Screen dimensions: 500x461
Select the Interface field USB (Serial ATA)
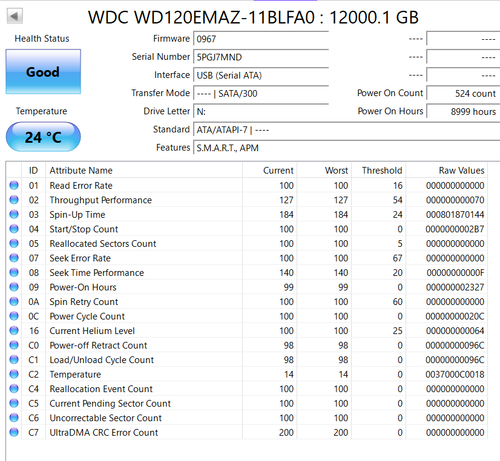pyautogui.click(x=261, y=75)
